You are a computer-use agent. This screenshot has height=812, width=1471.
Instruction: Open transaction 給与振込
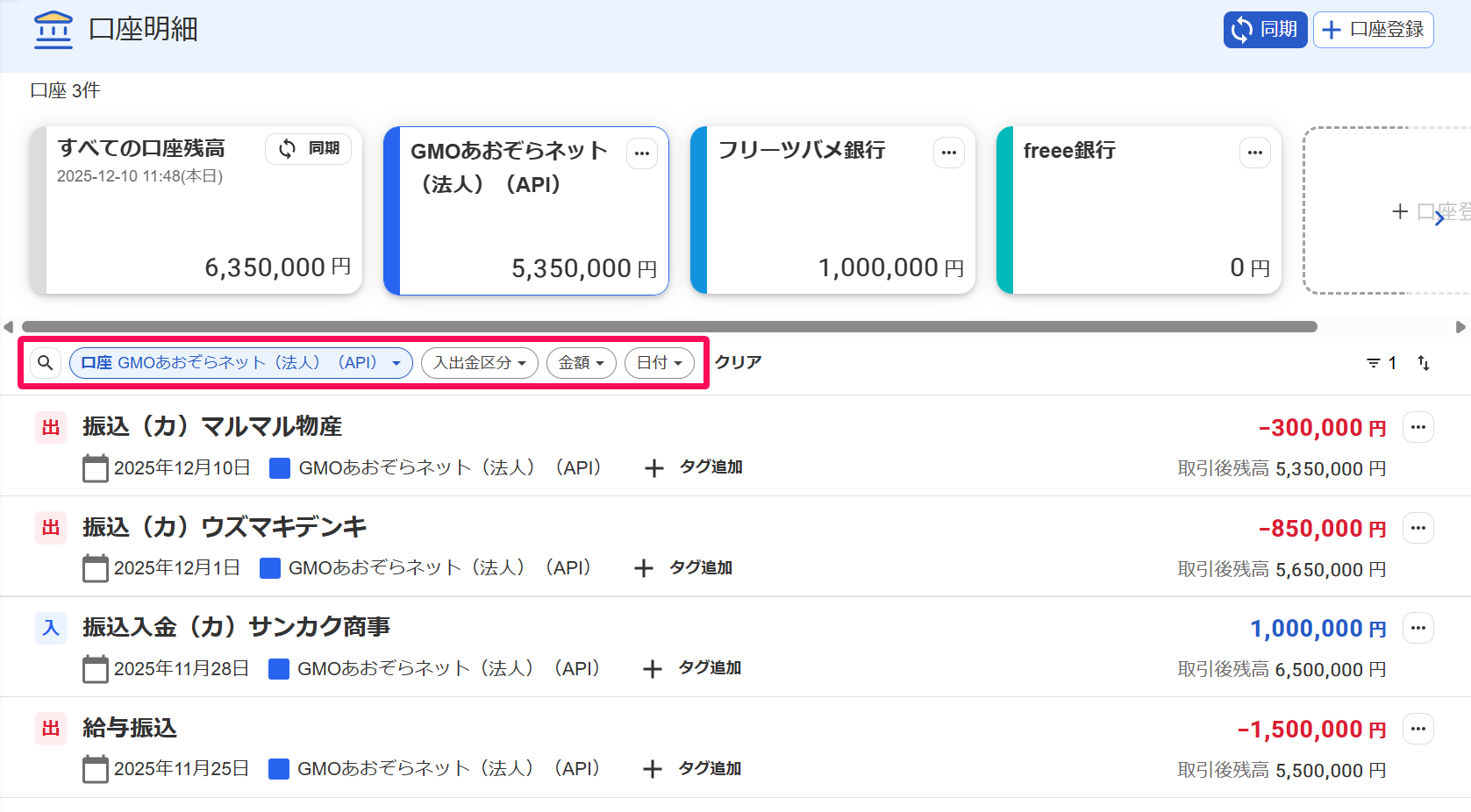(x=130, y=728)
